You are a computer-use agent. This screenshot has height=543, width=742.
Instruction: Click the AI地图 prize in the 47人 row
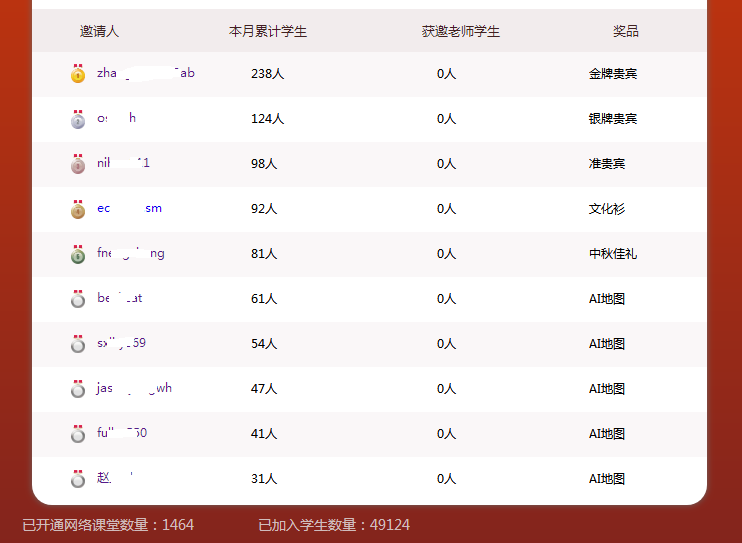(x=607, y=389)
